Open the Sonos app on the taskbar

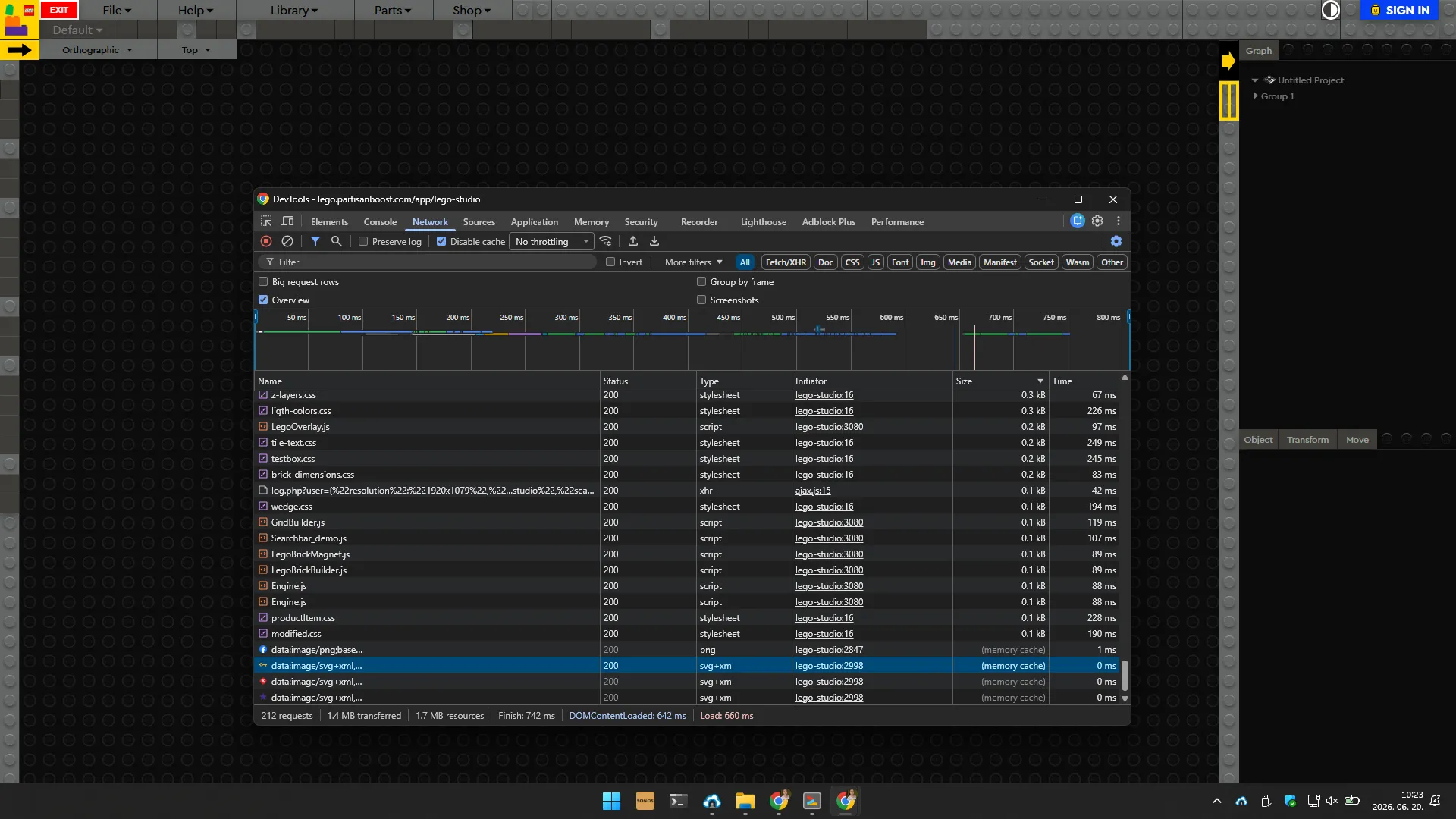[x=645, y=801]
